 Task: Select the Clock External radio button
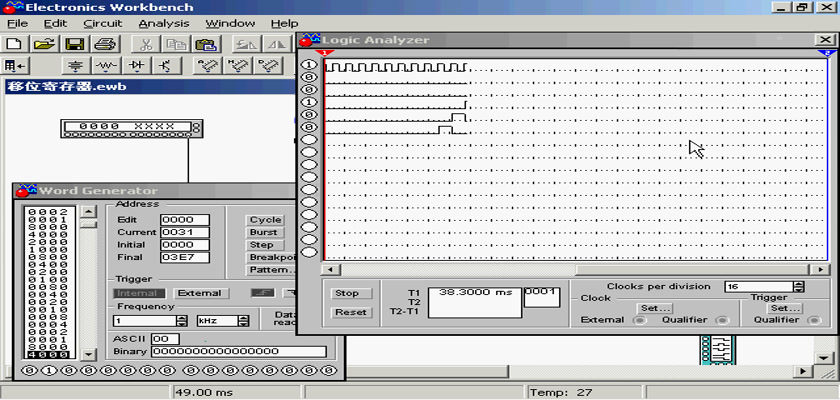point(640,321)
